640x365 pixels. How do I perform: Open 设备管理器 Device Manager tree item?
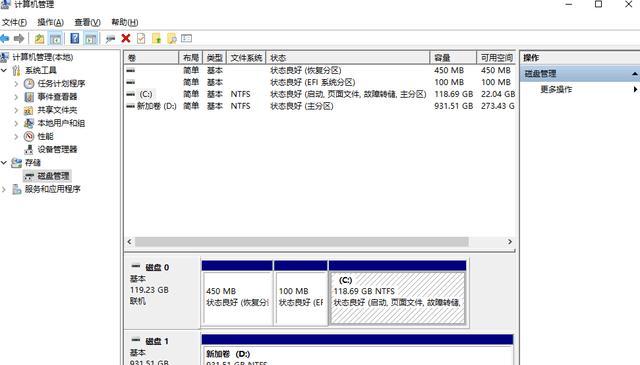pos(58,149)
